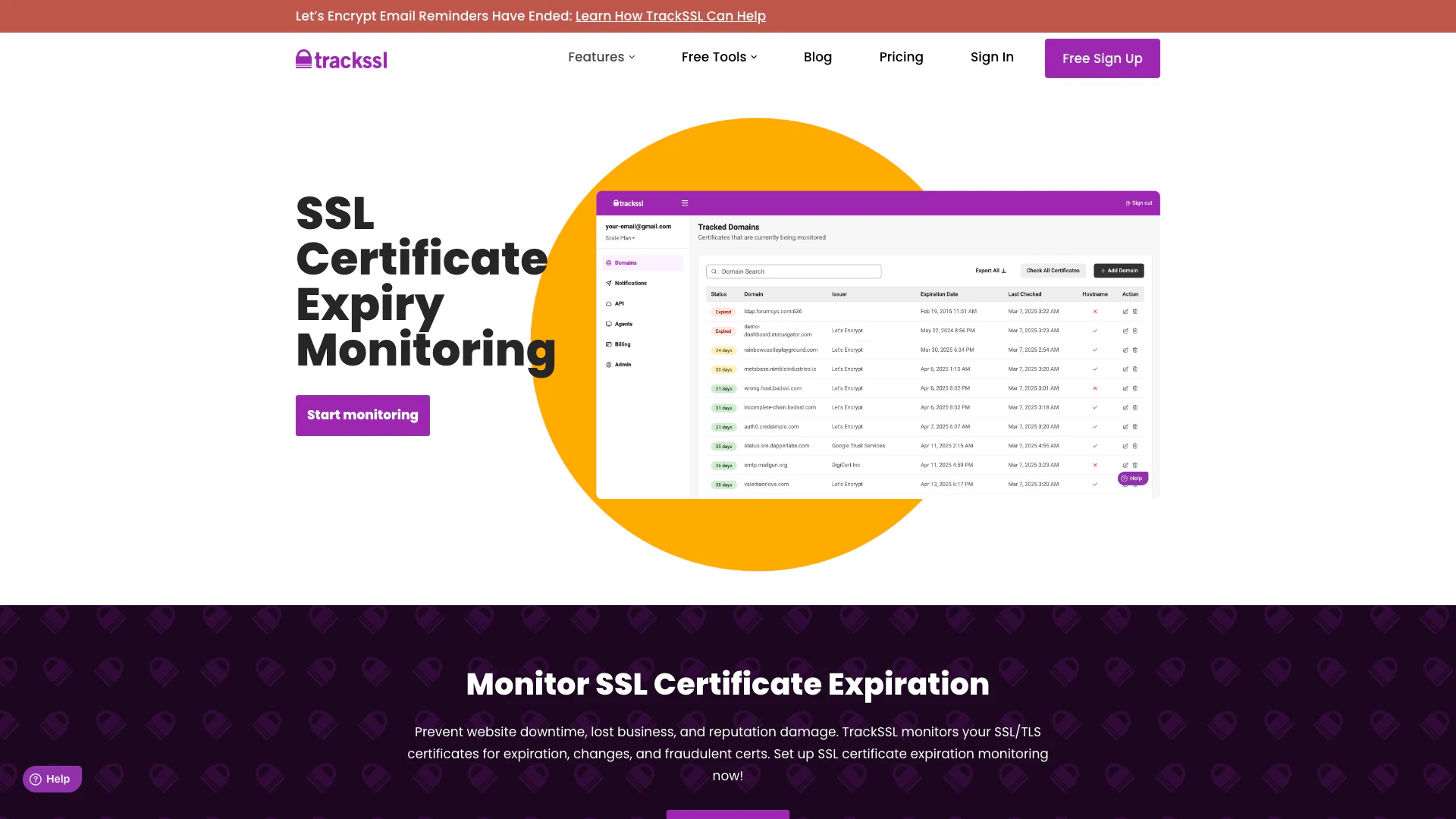
Task: Click the 24 days status badge
Action: click(723, 350)
